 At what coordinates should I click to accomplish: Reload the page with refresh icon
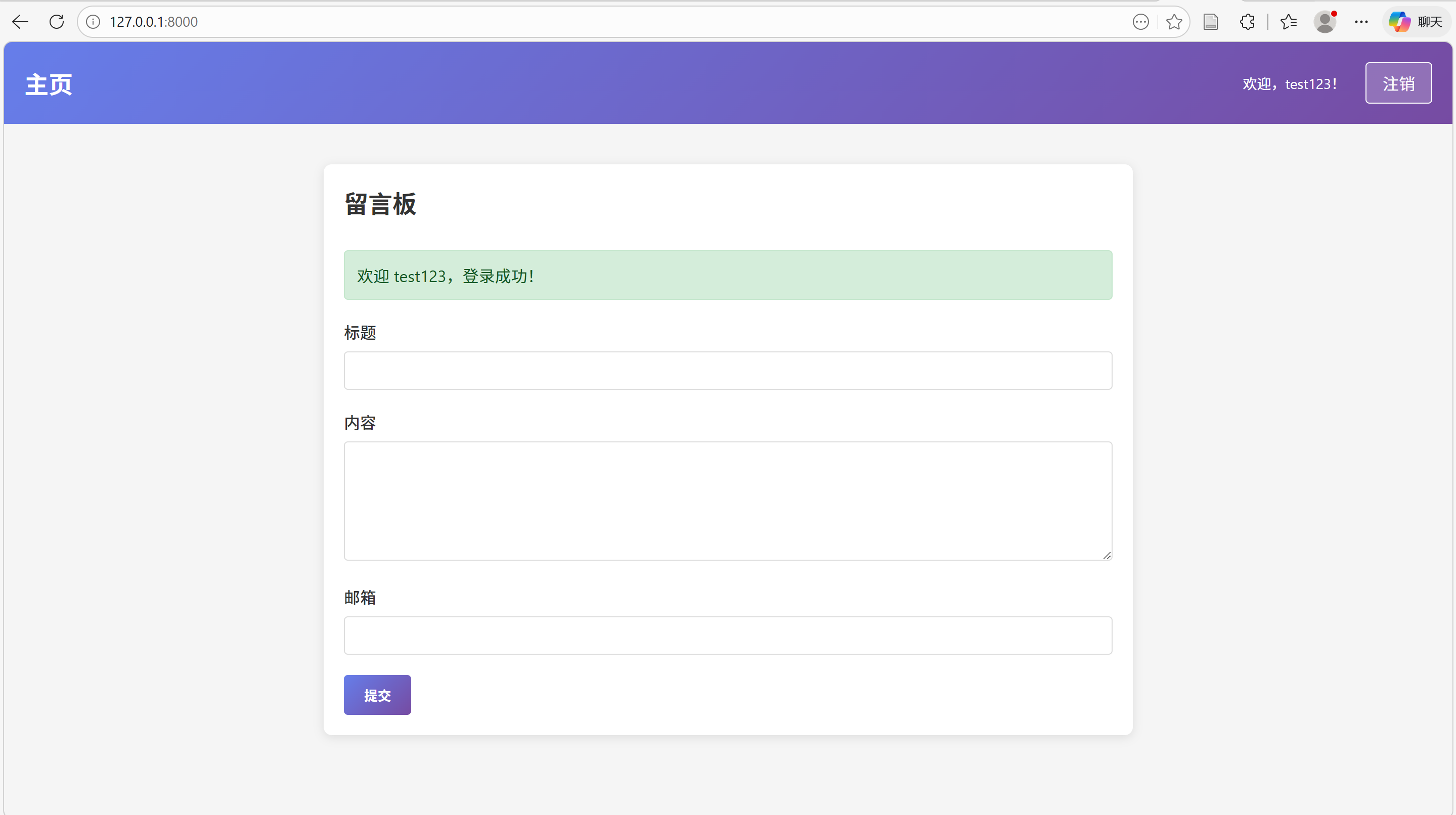click(57, 22)
